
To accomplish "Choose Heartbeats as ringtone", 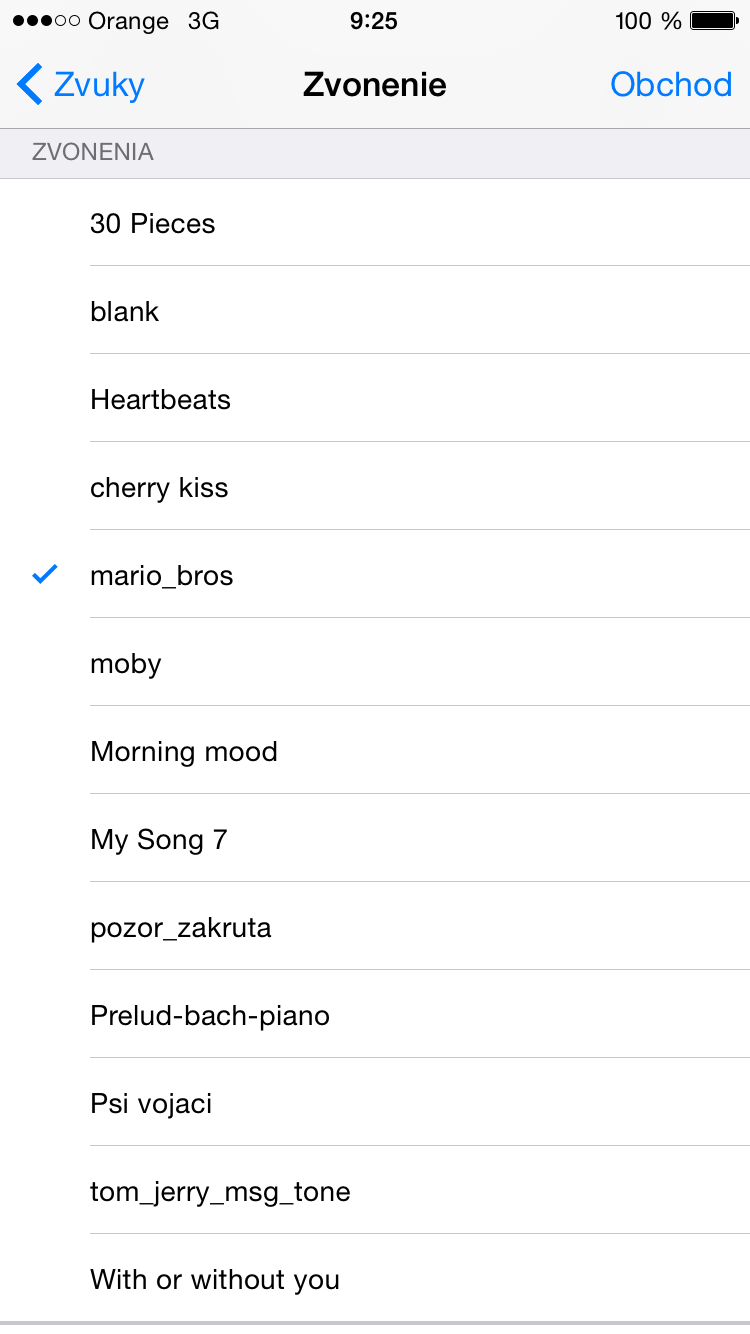I will (375, 399).
